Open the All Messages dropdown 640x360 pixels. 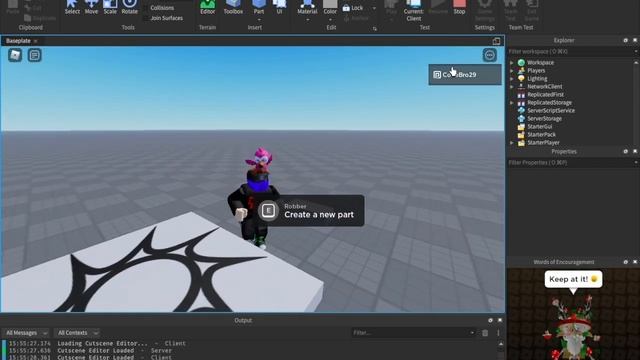tap(26, 333)
